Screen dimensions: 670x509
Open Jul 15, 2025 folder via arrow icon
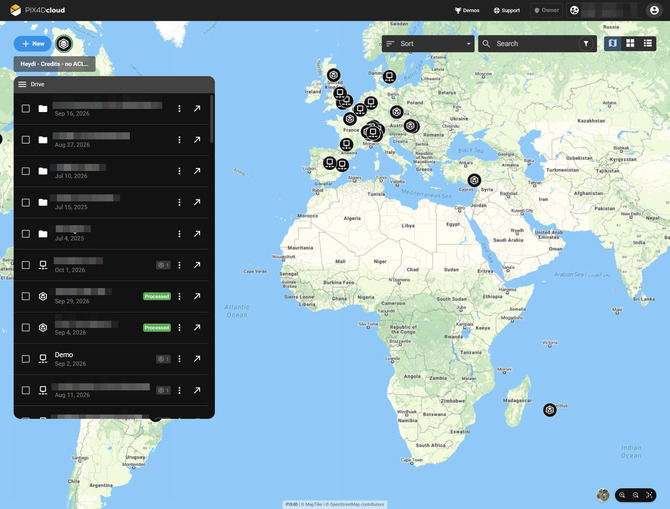click(x=197, y=202)
